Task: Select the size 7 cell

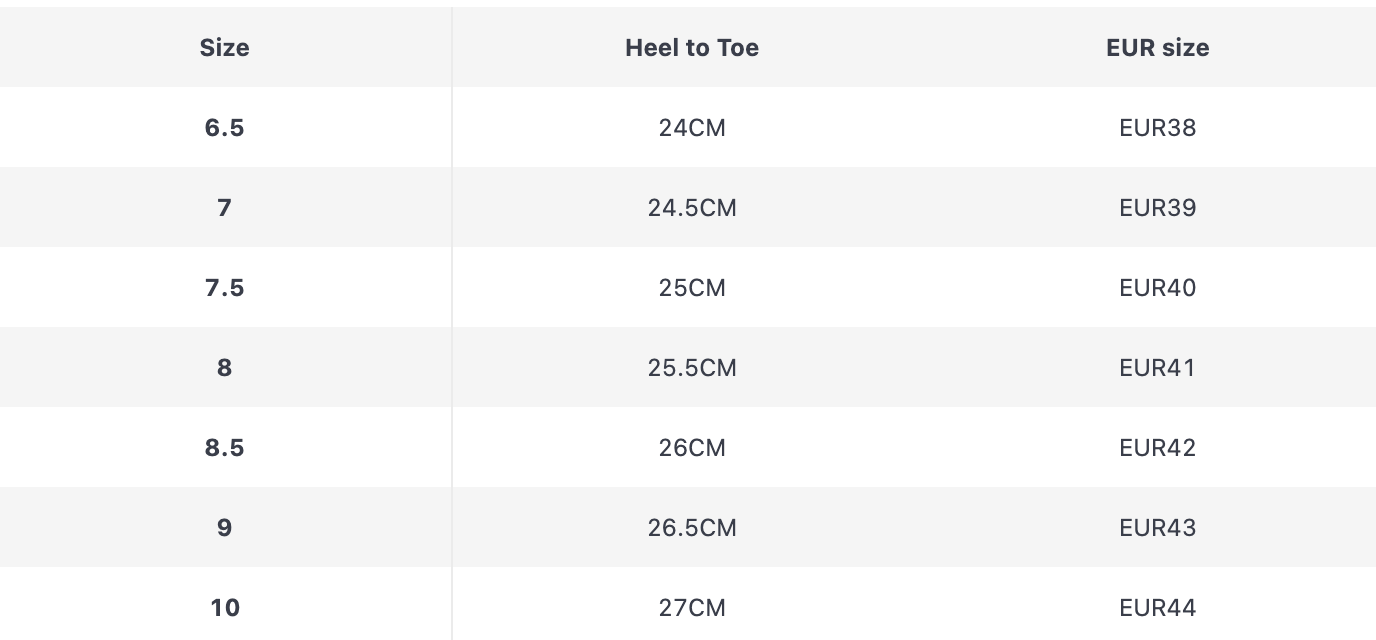Action: point(224,208)
